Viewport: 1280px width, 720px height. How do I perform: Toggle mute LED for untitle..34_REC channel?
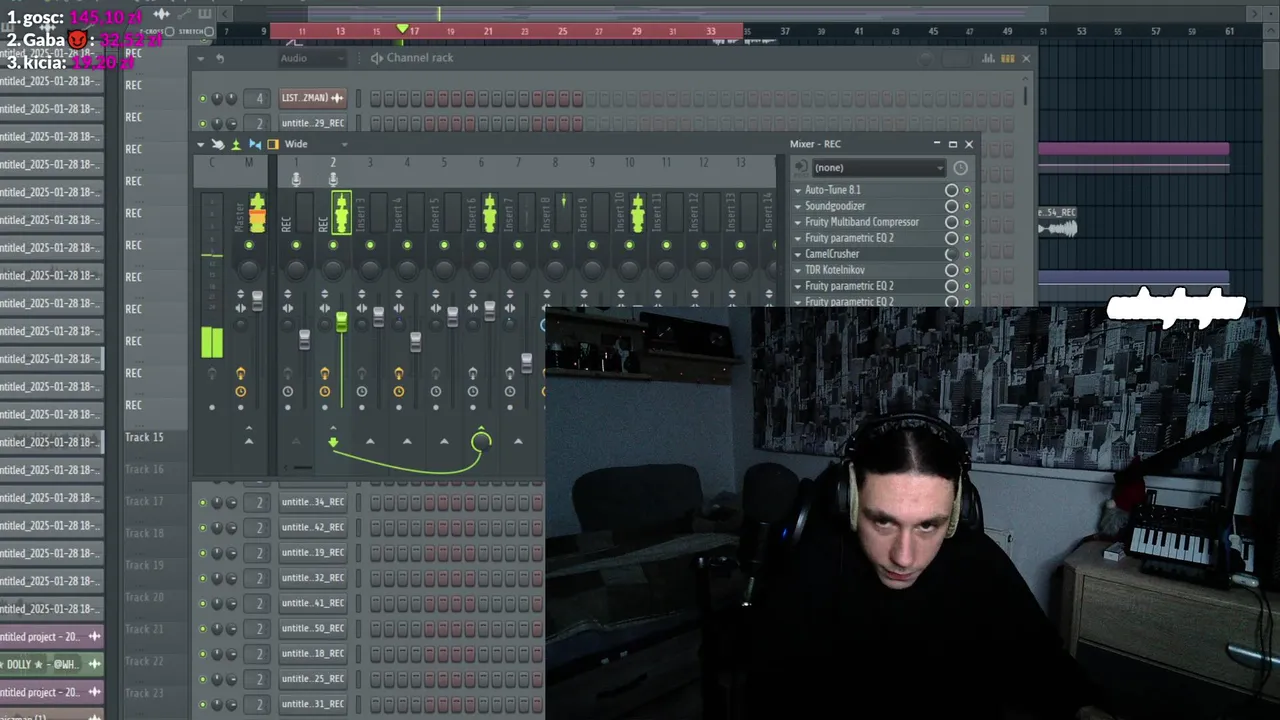pos(203,502)
